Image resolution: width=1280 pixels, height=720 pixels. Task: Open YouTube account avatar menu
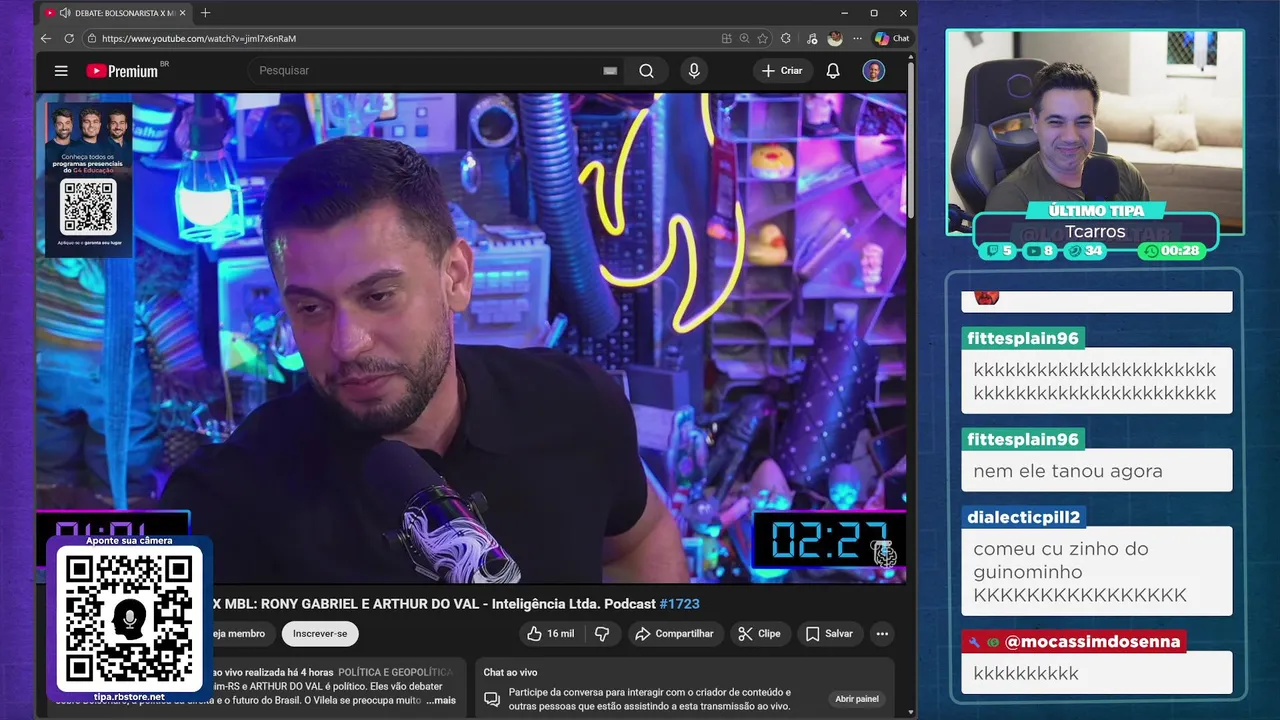click(874, 71)
